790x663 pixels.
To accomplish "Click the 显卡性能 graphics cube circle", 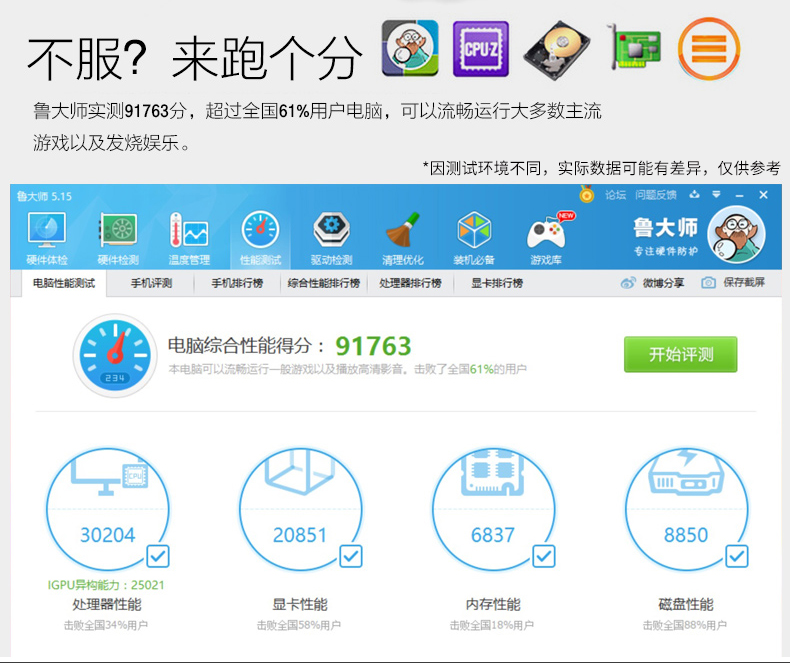I will (x=301, y=509).
